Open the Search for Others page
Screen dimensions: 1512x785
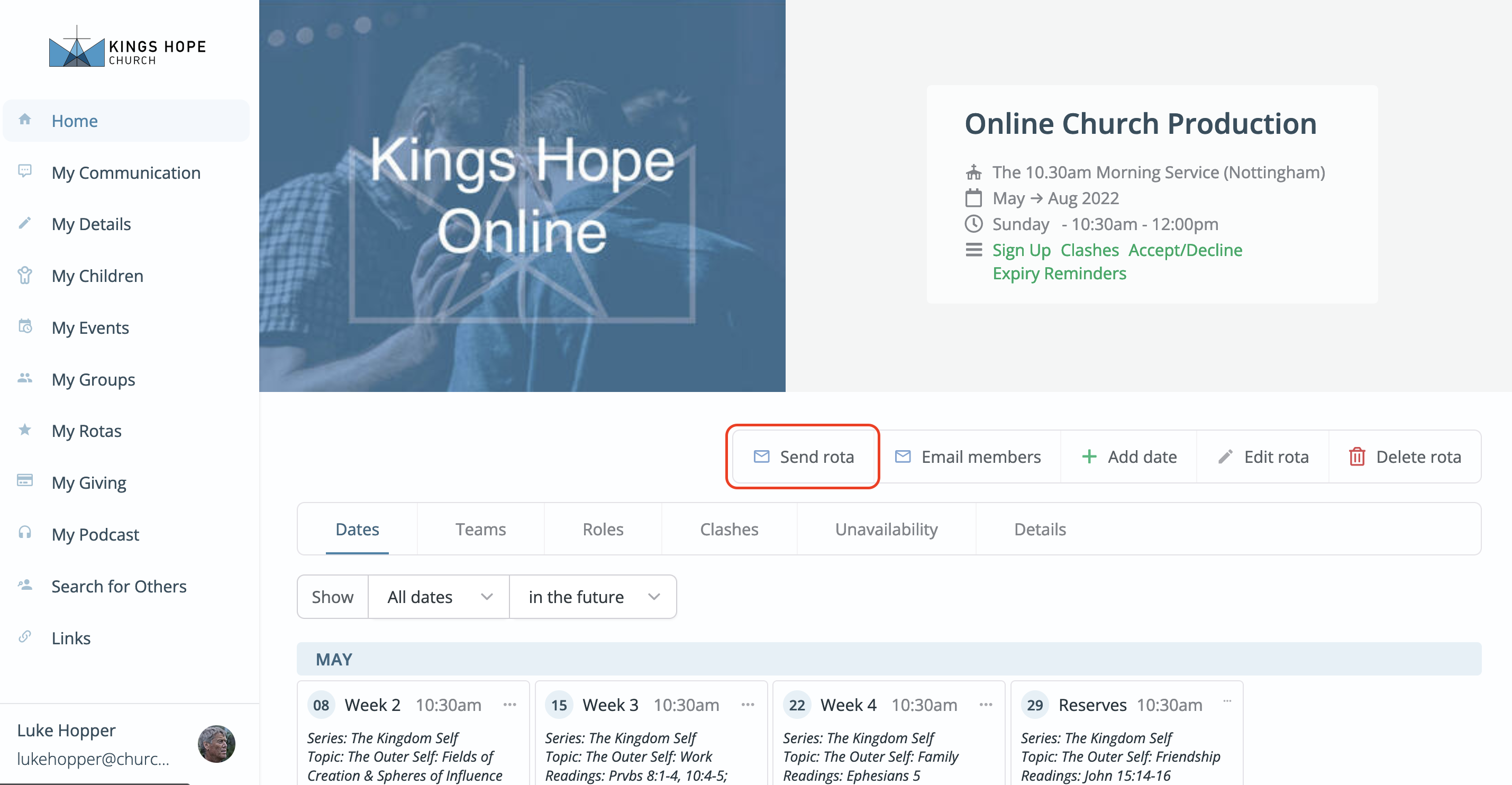pos(119,586)
